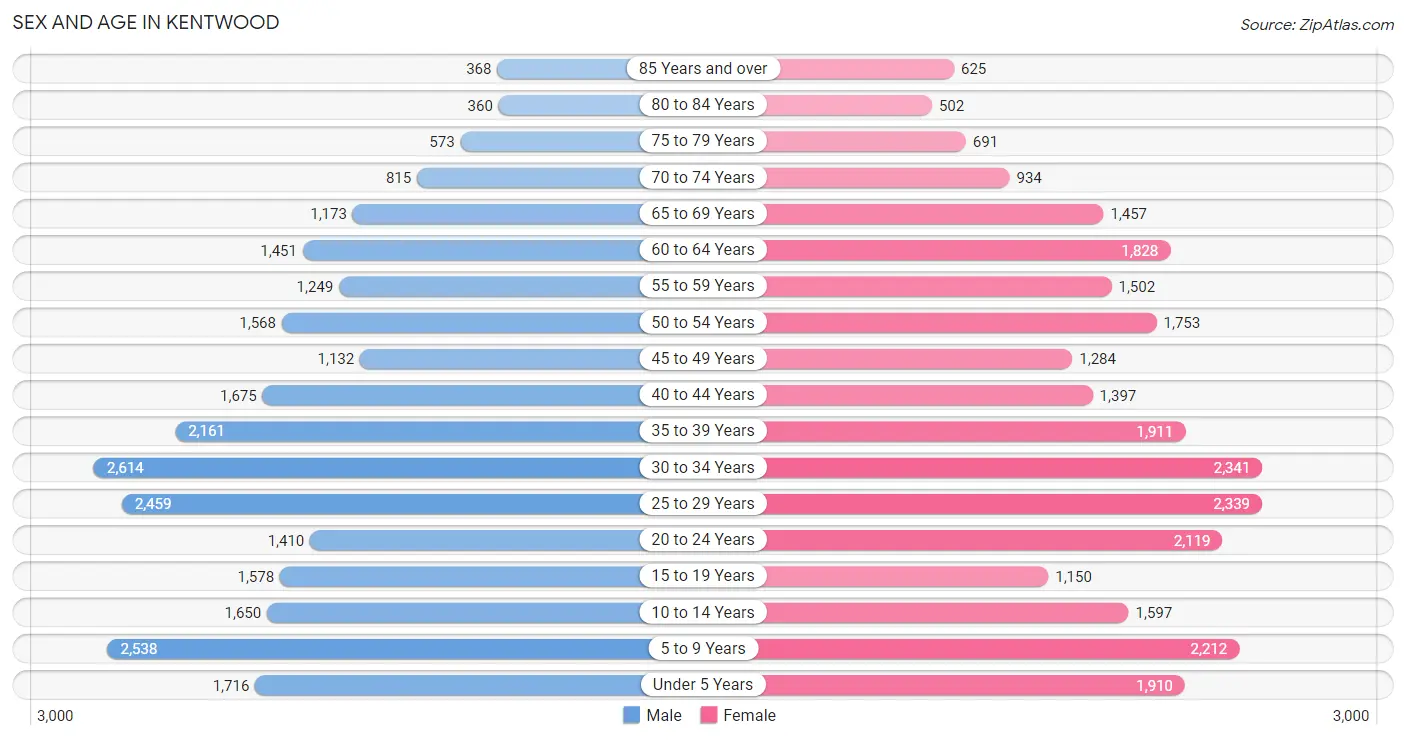This screenshot has width=1406, height=740.
Task: Click the Sex and Age in Kentwood title
Action: pos(146,22)
